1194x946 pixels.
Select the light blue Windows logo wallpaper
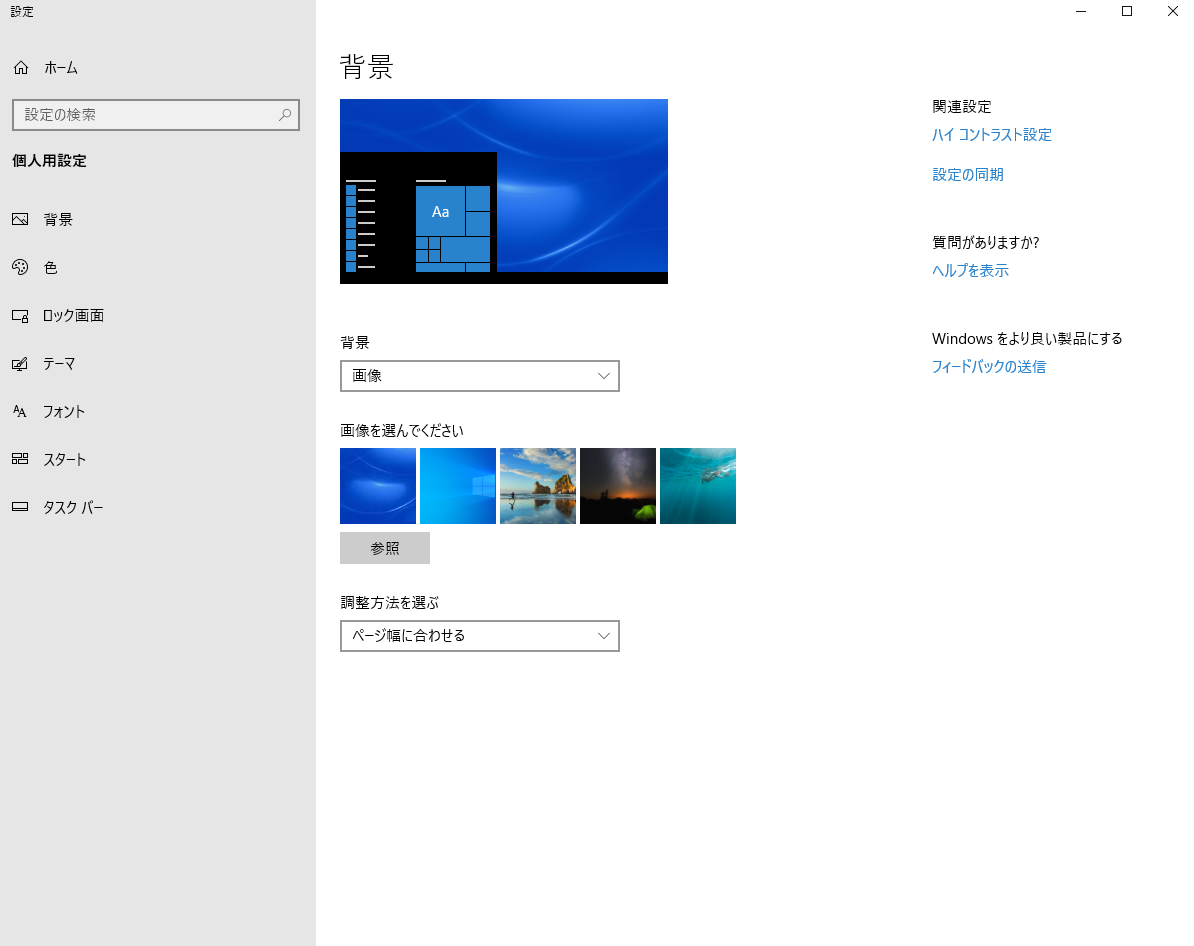click(x=458, y=486)
